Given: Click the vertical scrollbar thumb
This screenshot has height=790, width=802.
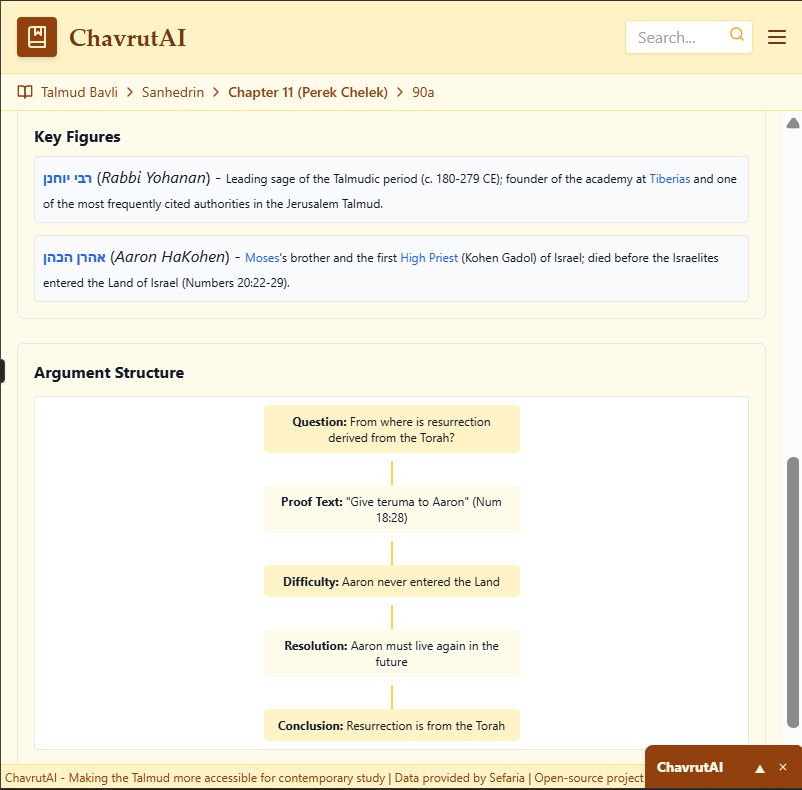Looking at the screenshot, I should pos(793,592).
